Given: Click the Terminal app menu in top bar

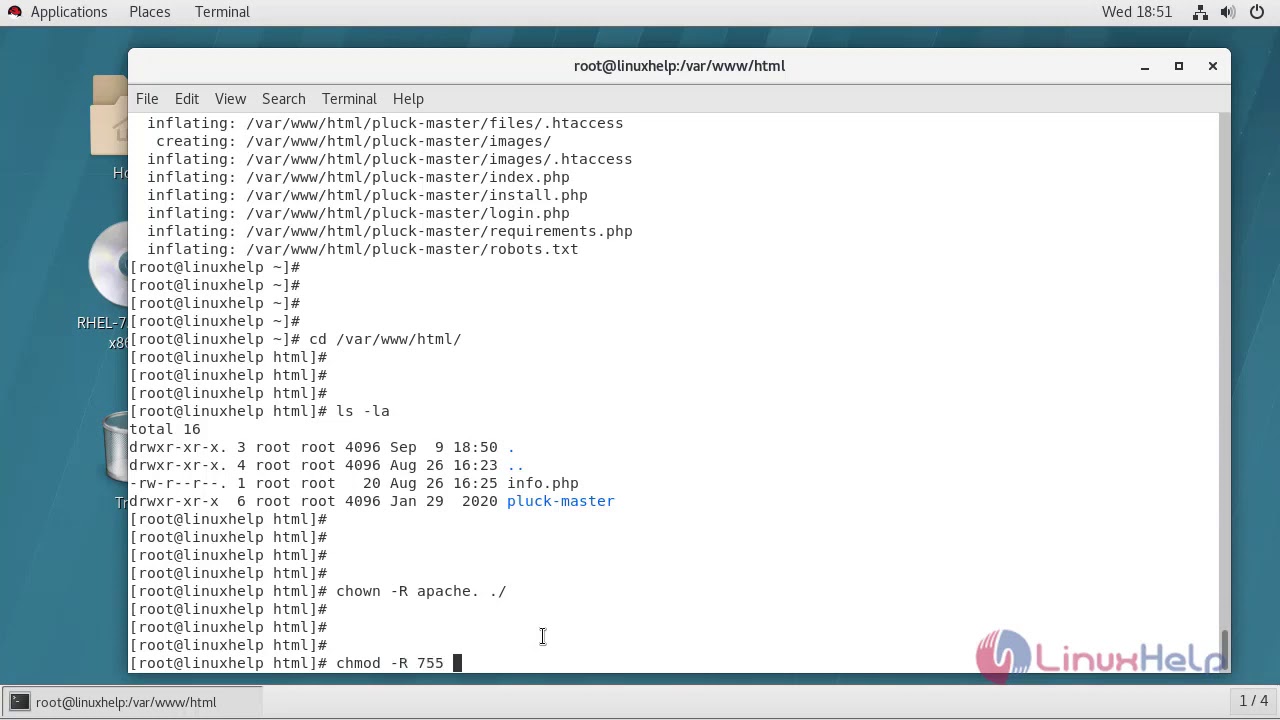Looking at the screenshot, I should click(x=222, y=12).
